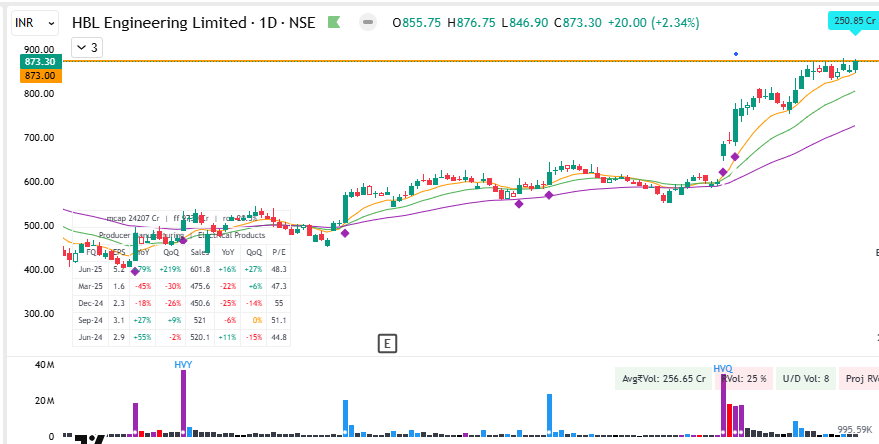Click the 900.00 price axis label
The width and height of the screenshot is (879, 444).
(x=39, y=49)
